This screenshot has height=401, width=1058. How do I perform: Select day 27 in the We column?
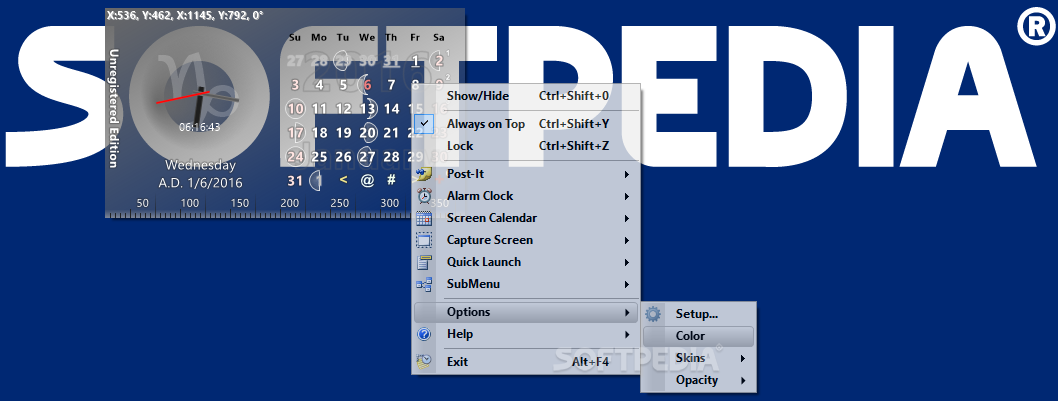click(x=367, y=157)
